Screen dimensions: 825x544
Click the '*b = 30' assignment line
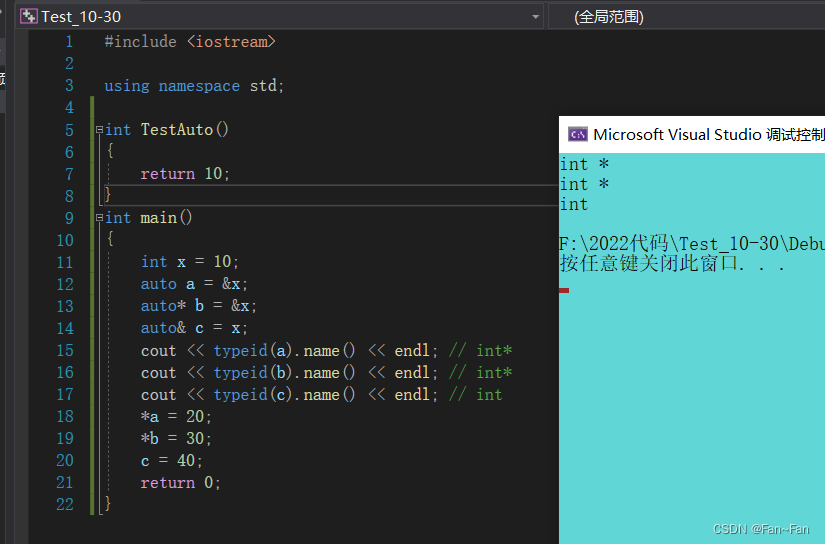(x=176, y=438)
